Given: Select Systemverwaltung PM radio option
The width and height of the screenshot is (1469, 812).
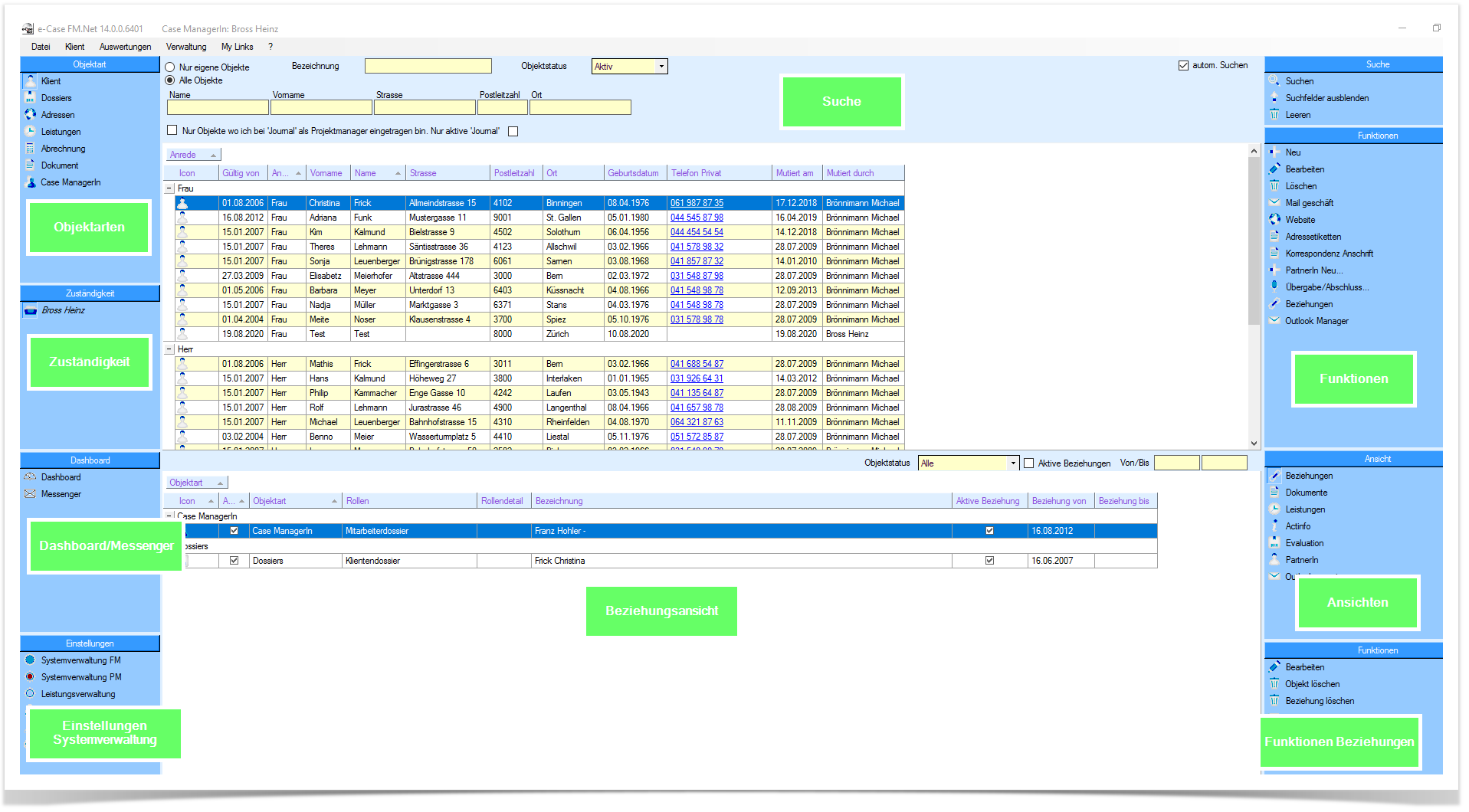Looking at the screenshot, I should coord(31,676).
